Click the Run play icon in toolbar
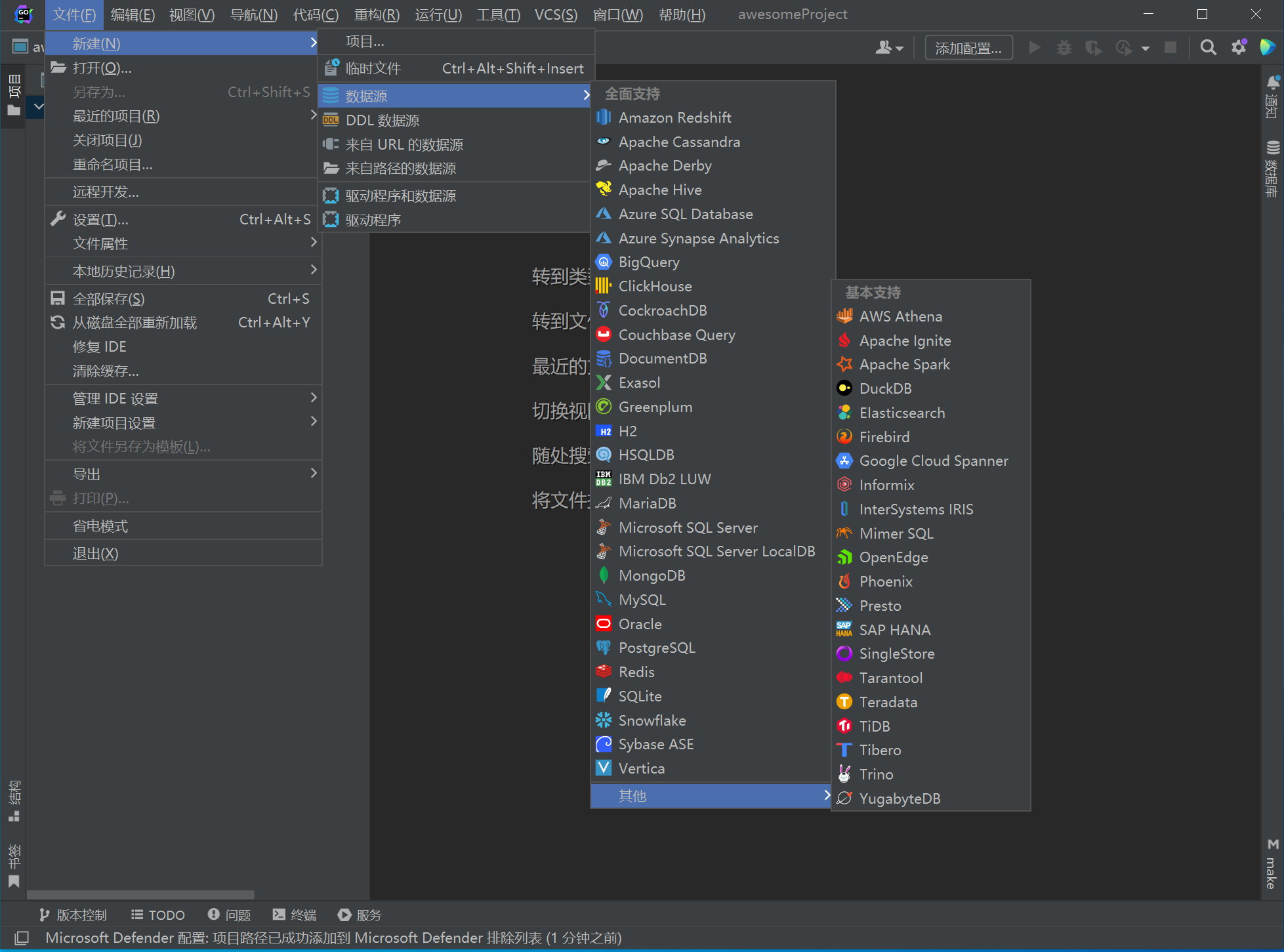 (x=1035, y=48)
